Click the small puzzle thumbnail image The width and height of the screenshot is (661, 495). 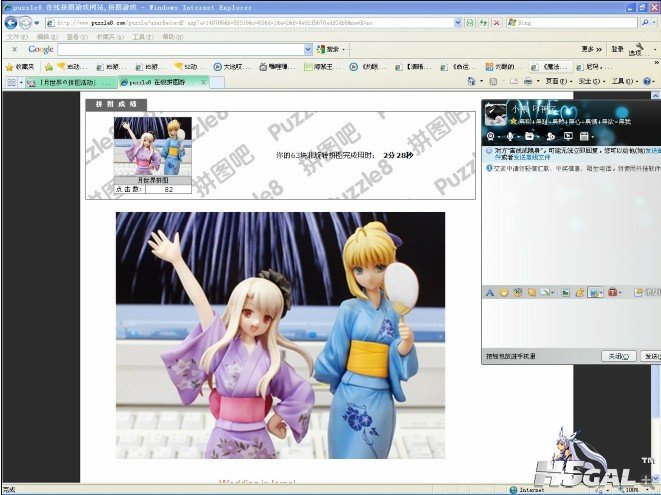point(153,146)
